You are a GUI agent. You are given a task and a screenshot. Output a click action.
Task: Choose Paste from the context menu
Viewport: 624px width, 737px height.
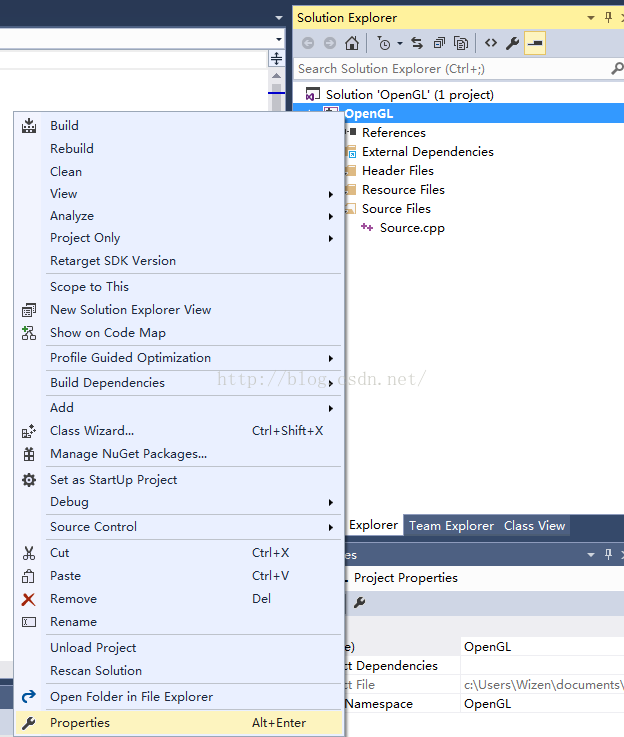(179, 576)
